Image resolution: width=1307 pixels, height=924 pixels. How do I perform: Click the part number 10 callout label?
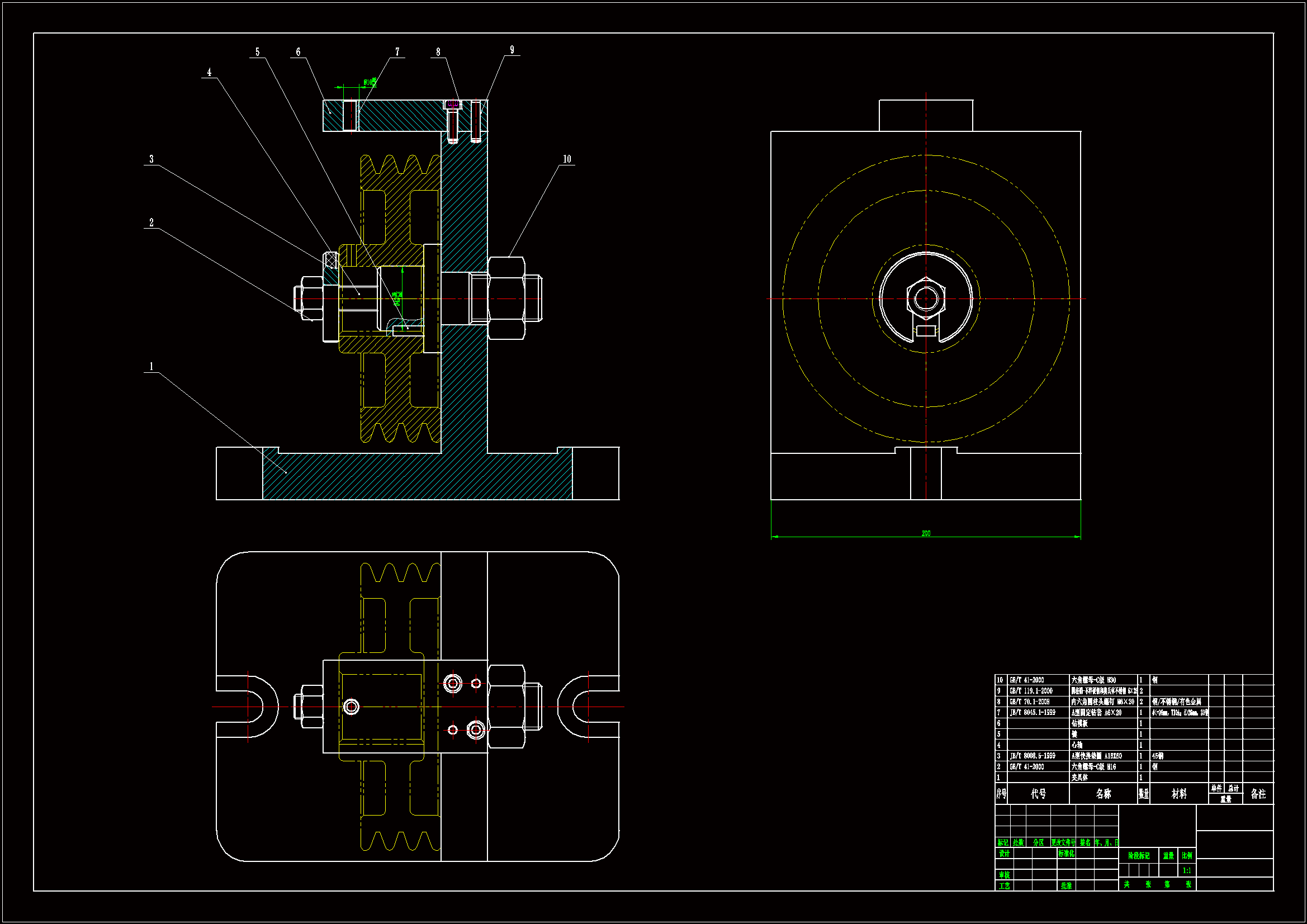[x=566, y=159]
